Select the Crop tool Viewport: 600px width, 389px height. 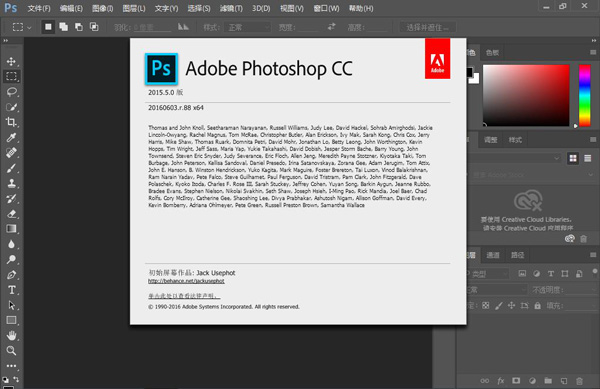pyautogui.click(x=11, y=122)
